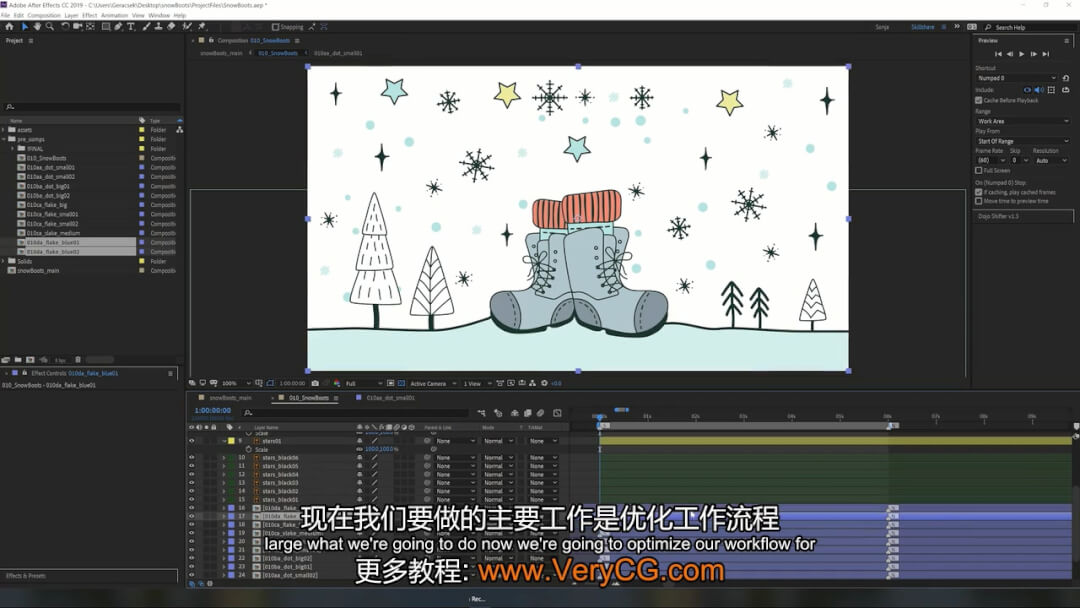Open the Play From dropdown
Image resolution: width=1080 pixels, height=608 pixels.
[1021, 141]
